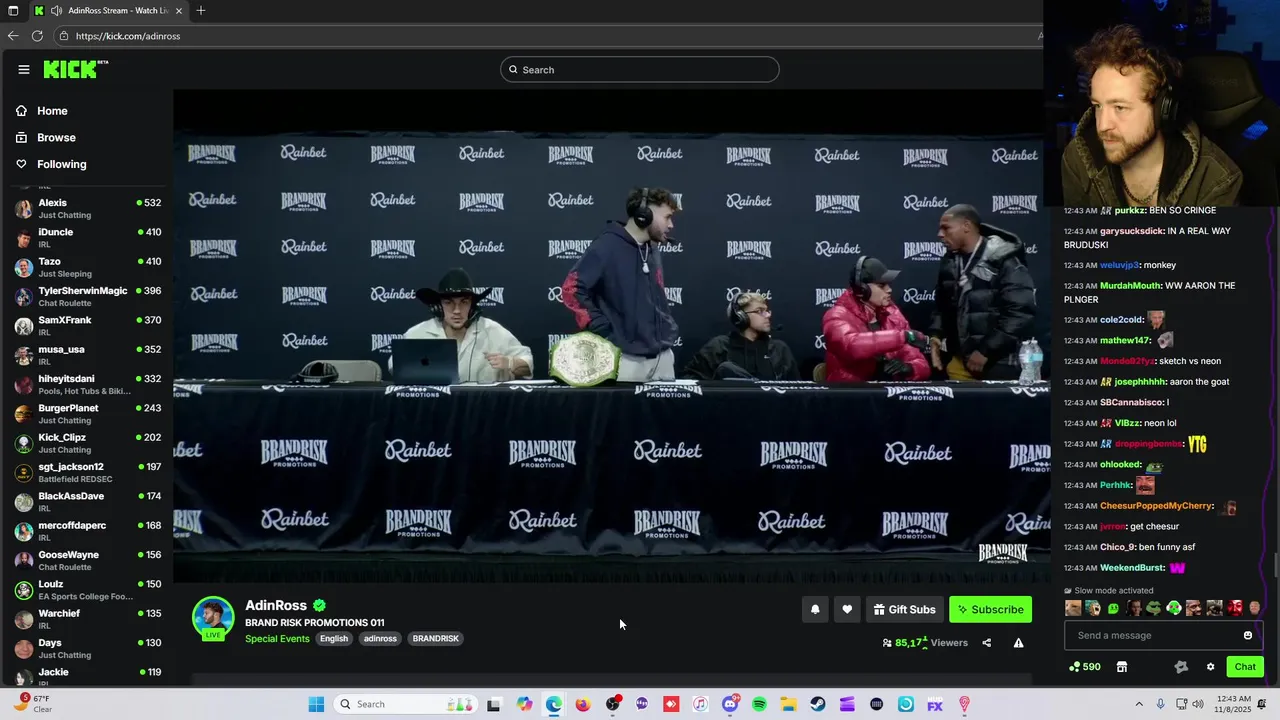Open Windows Start menu
1280x720 pixels.
[316, 704]
